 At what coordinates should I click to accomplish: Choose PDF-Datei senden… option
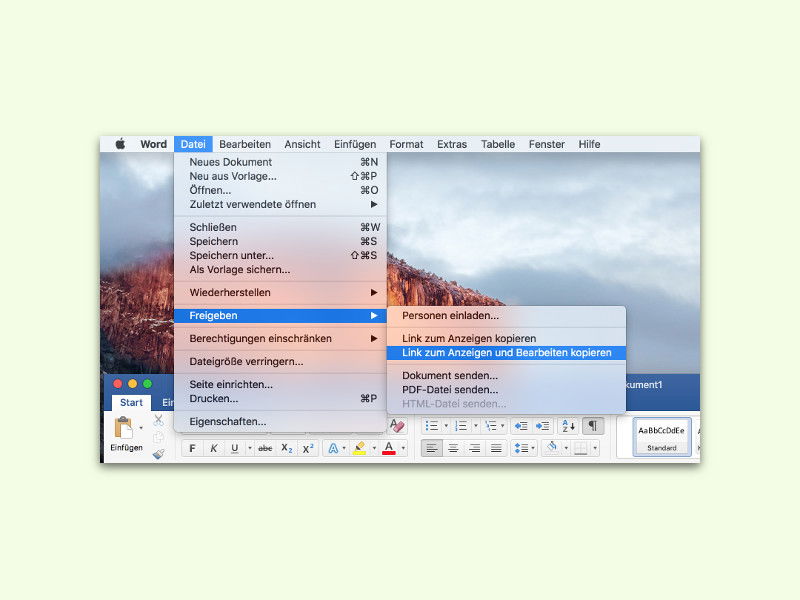(506, 390)
